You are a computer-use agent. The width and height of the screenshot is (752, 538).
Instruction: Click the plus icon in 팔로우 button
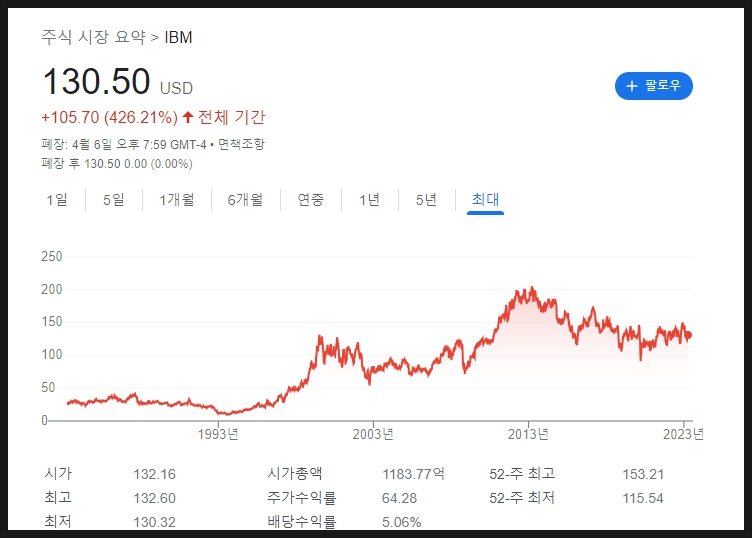click(x=632, y=86)
